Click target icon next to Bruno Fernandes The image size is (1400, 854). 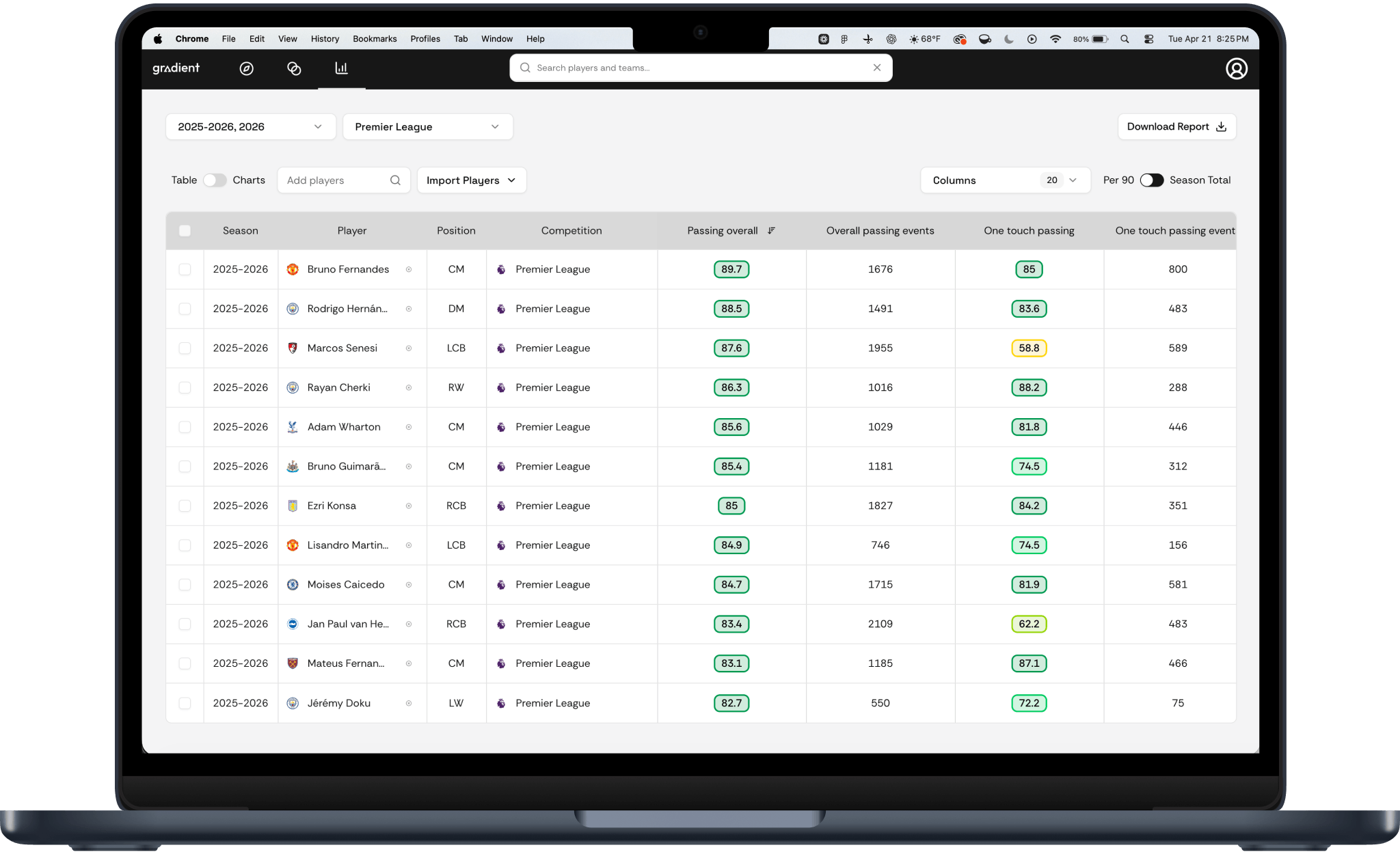point(409,269)
